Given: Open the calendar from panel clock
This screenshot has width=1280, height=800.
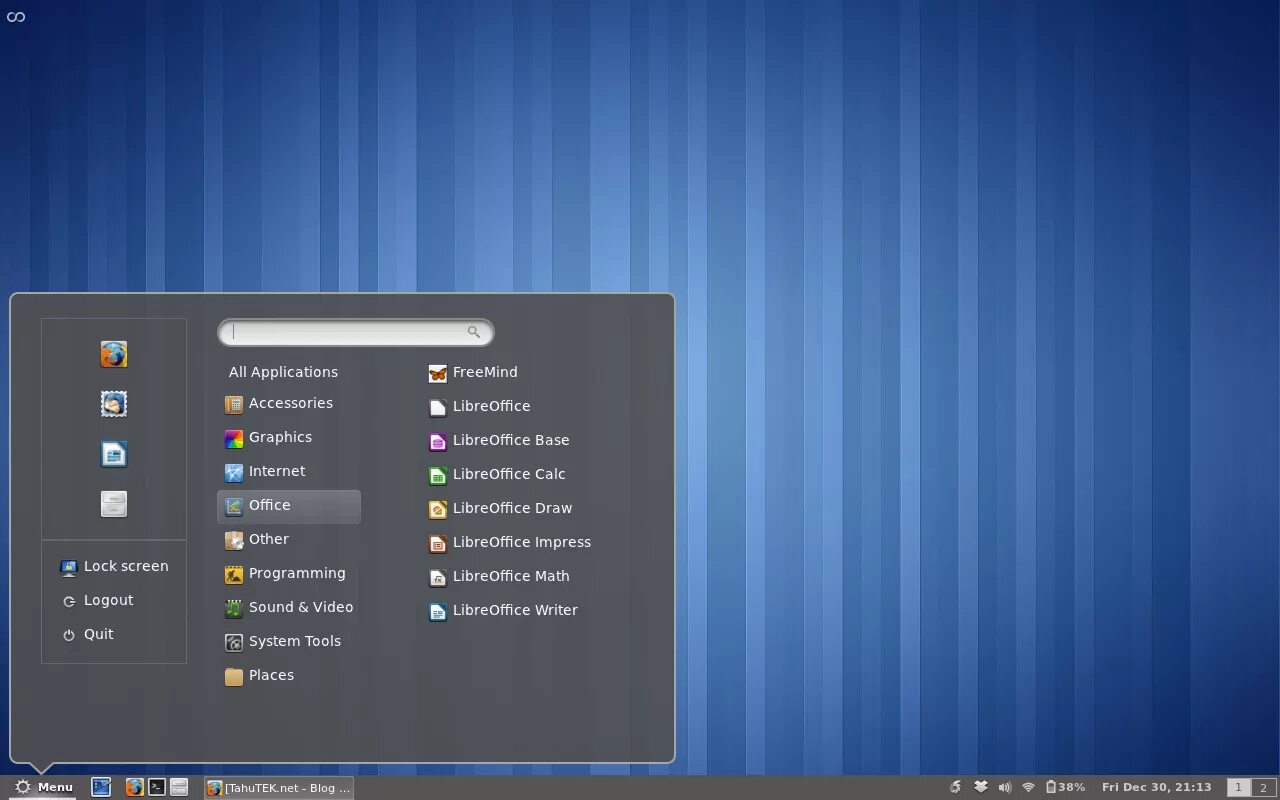Looking at the screenshot, I should [1156, 787].
